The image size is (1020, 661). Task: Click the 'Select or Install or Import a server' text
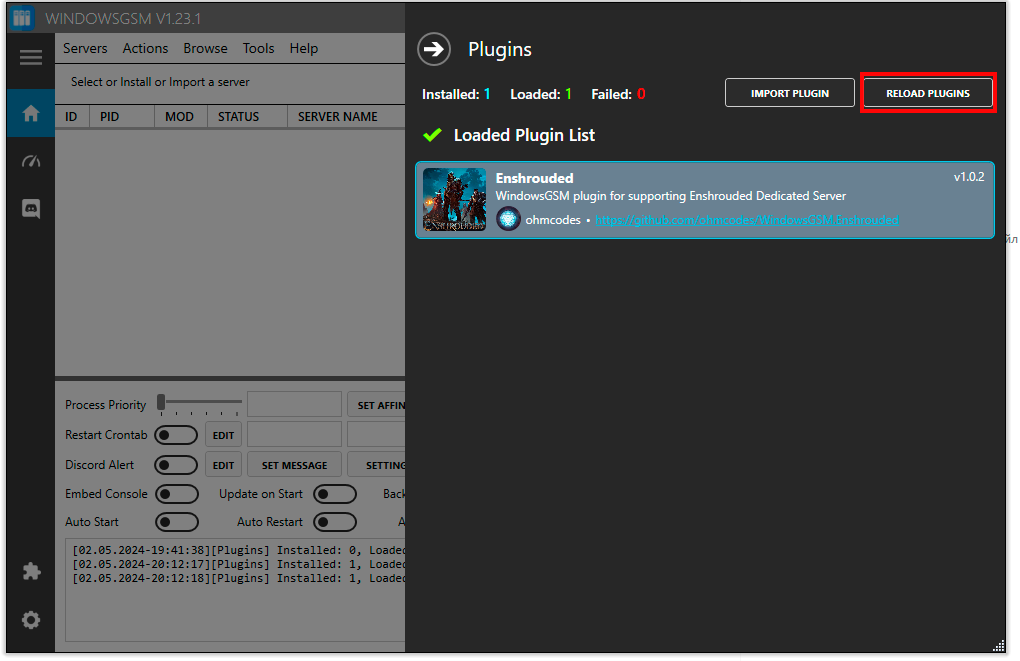coord(160,82)
